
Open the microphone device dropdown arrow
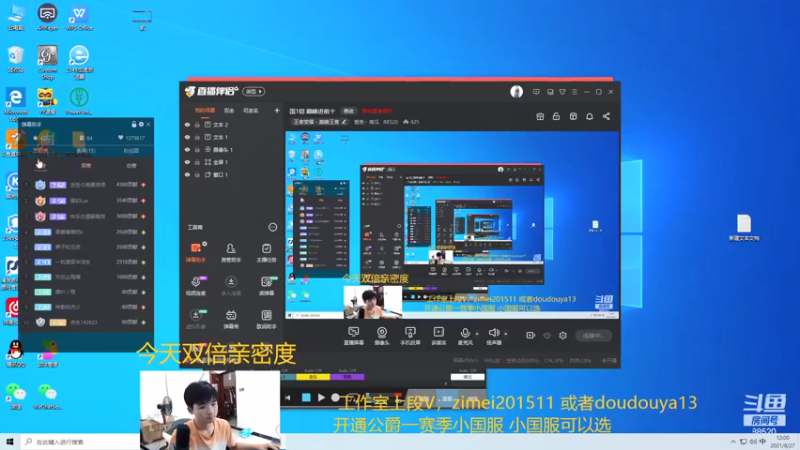coord(477,334)
